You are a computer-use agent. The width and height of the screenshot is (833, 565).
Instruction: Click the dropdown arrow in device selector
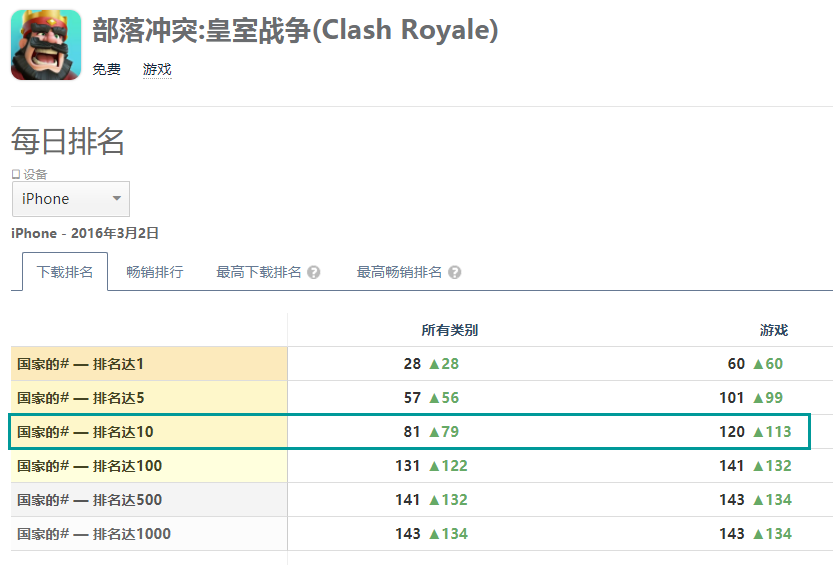117,199
